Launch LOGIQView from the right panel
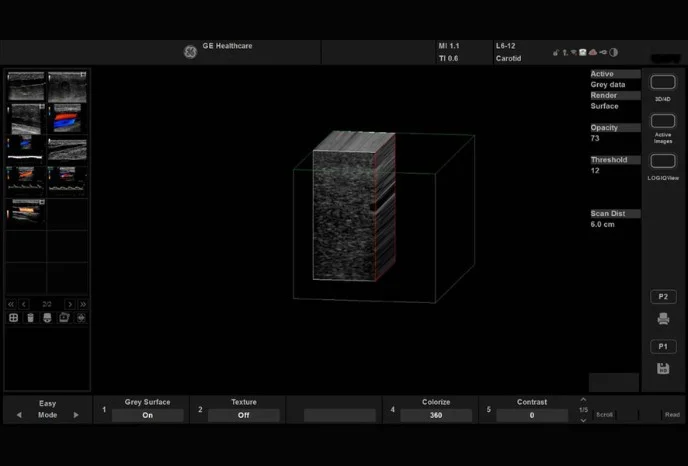Viewport: 688px width, 466px height. [x=662, y=161]
